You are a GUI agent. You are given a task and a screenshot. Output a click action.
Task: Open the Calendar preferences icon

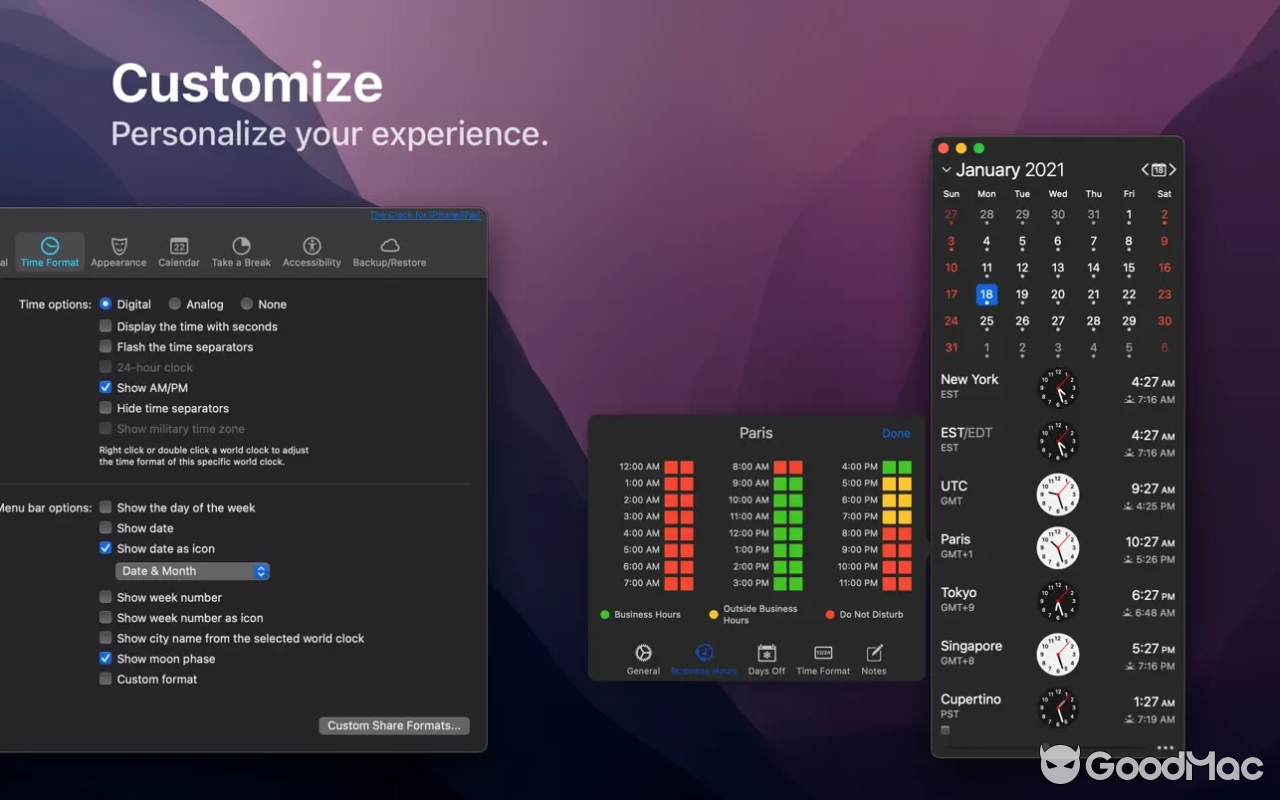(179, 246)
